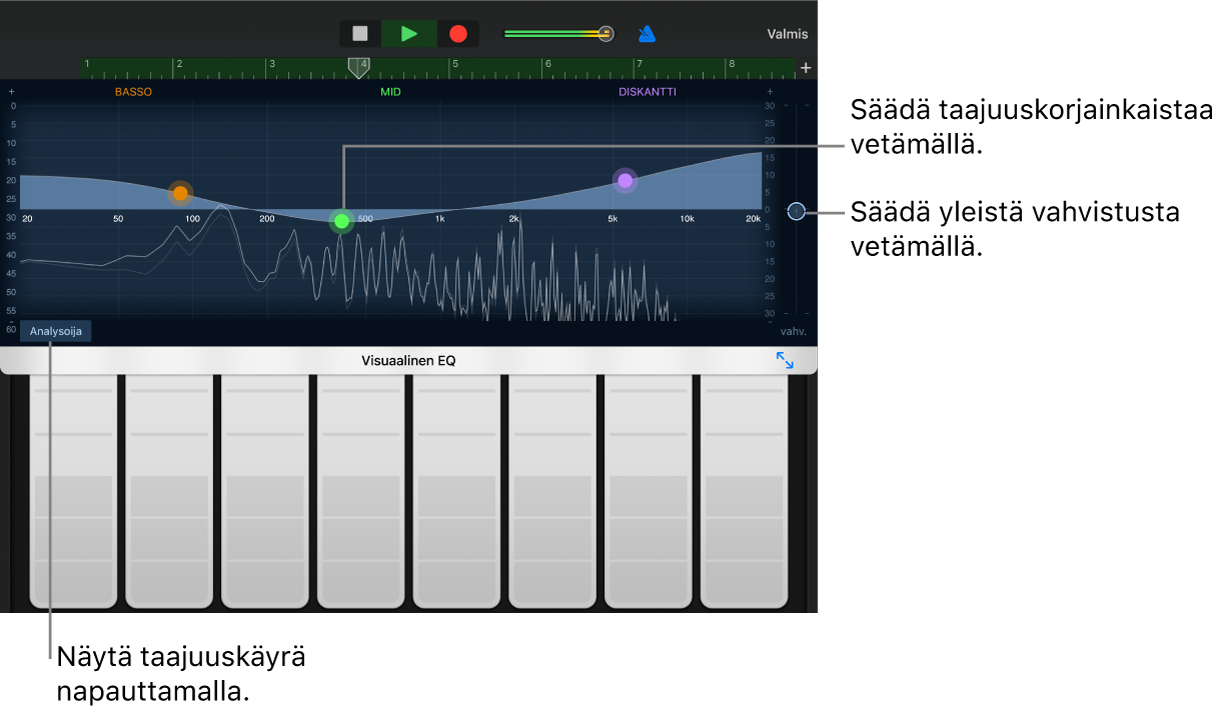The width and height of the screenshot is (1226, 718).
Task: Click the playhead marker on the ruler
Action: tap(357, 67)
